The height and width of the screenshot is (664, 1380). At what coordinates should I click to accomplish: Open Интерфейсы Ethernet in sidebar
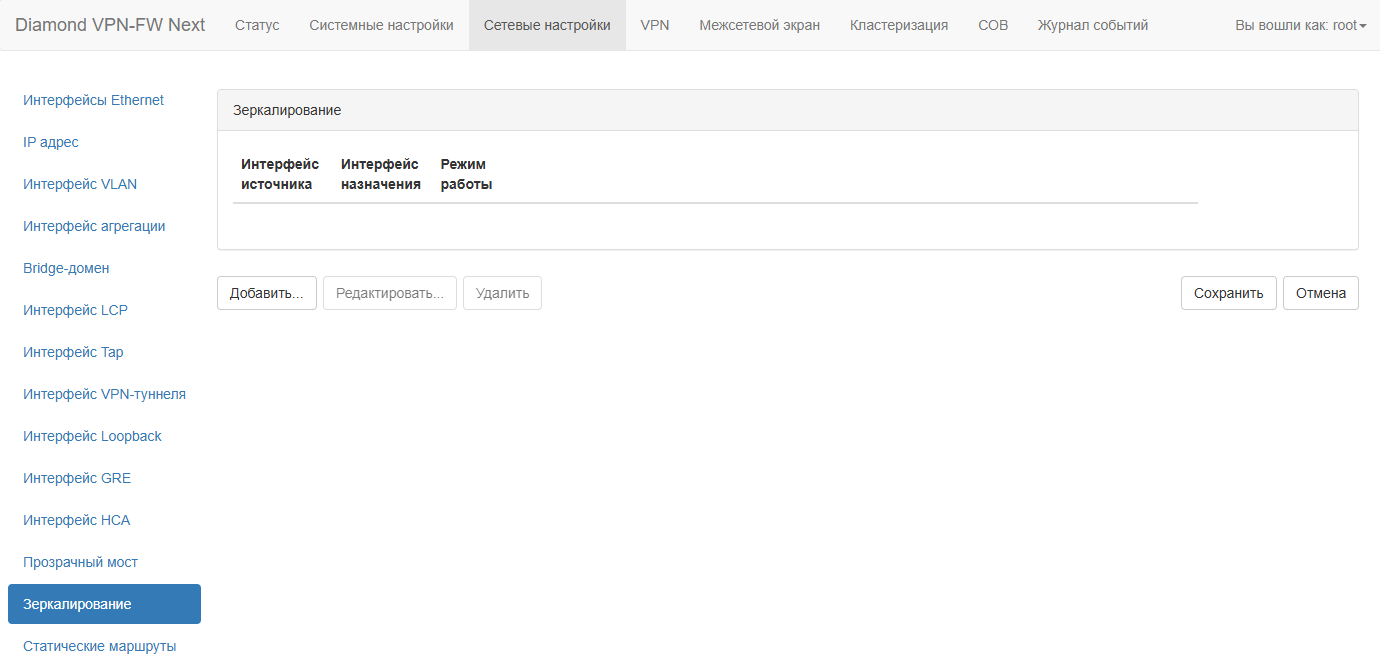(x=94, y=100)
